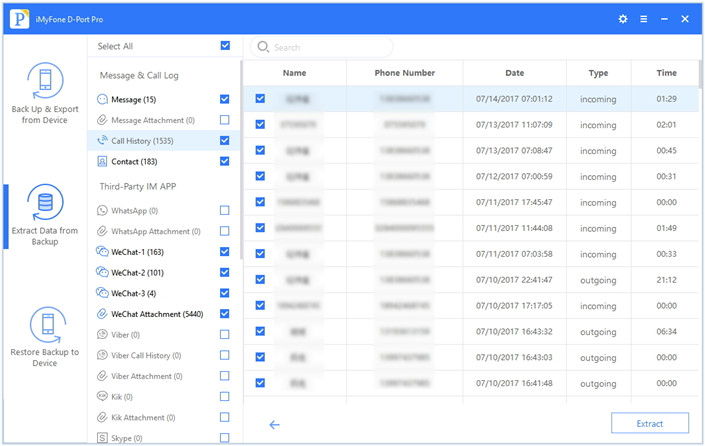
Task: Click the Third-Party IM APP heading
Action: 138,186
